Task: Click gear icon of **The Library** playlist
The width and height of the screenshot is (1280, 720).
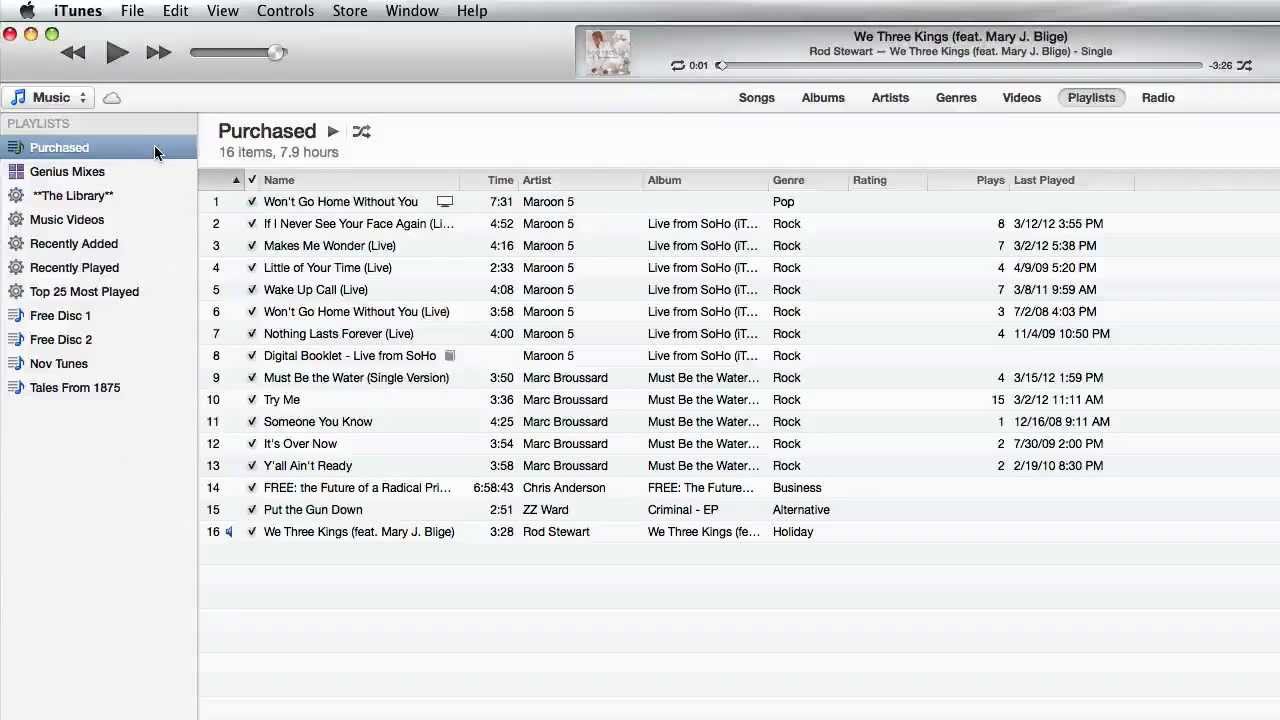Action: pyautogui.click(x=16, y=196)
